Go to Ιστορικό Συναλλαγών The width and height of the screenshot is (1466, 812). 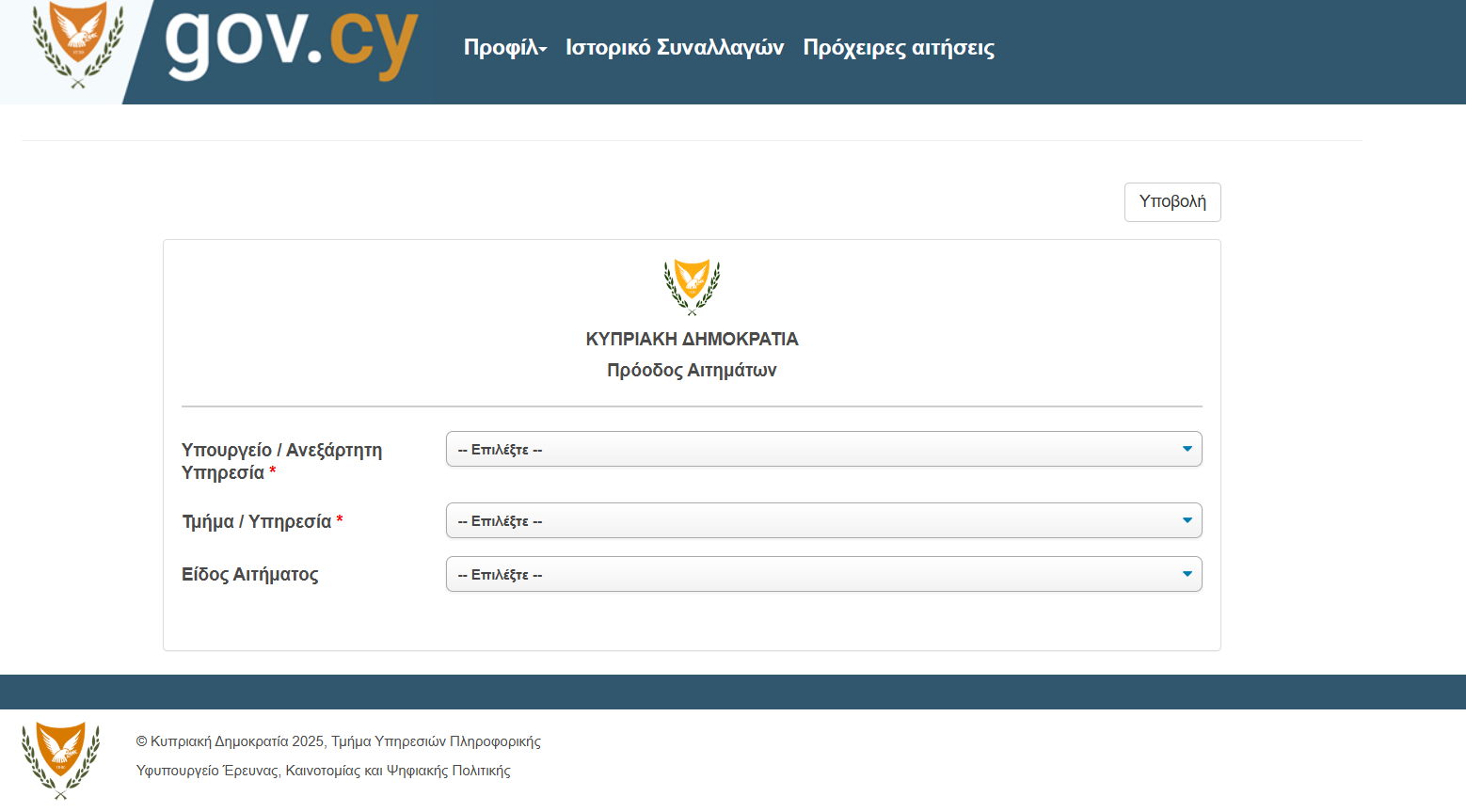675,47
